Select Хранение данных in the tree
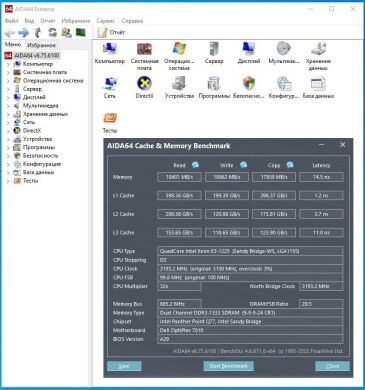The image size is (365, 390). click(x=45, y=114)
